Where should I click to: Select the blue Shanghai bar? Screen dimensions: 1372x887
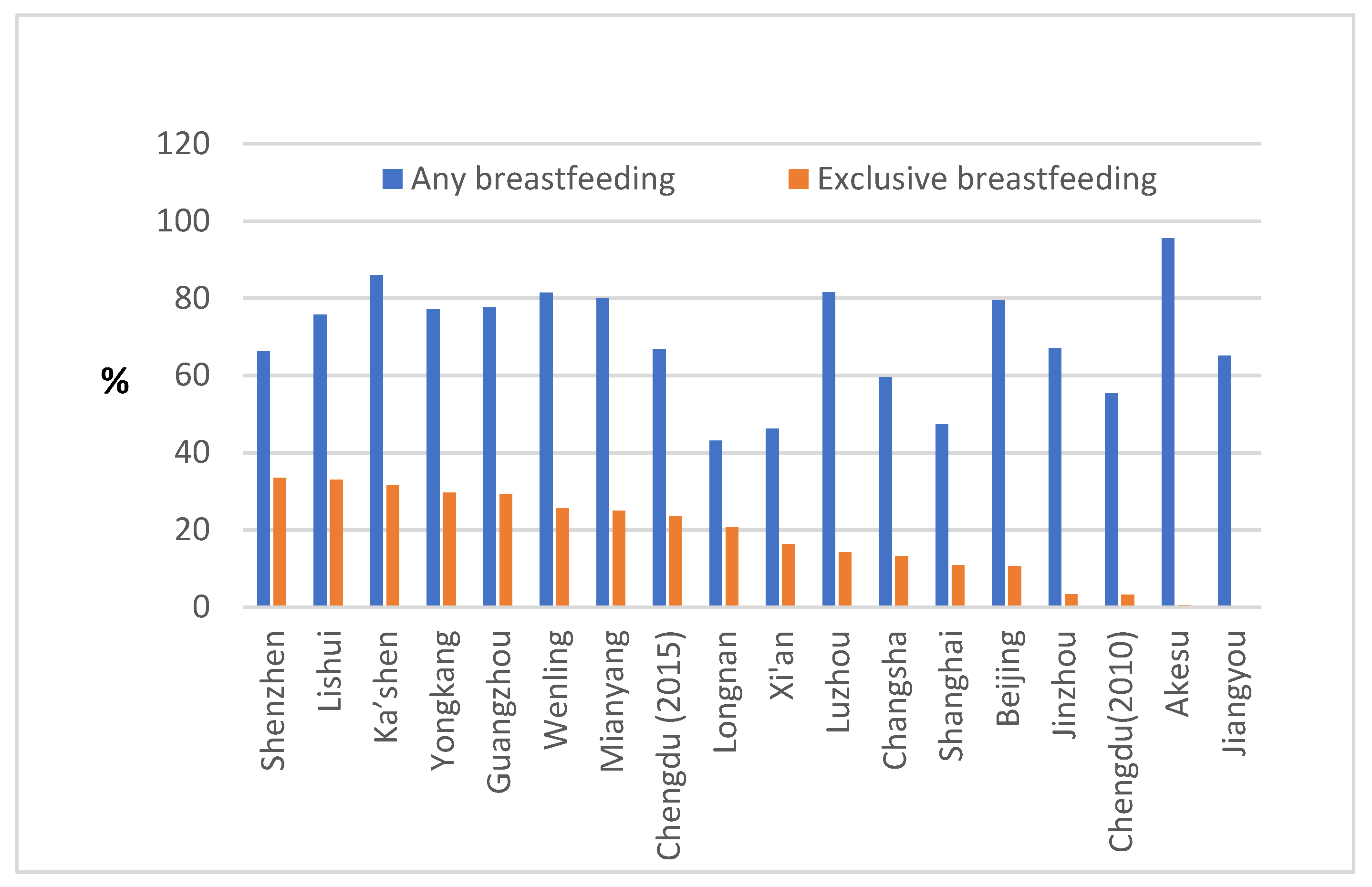(941, 515)
